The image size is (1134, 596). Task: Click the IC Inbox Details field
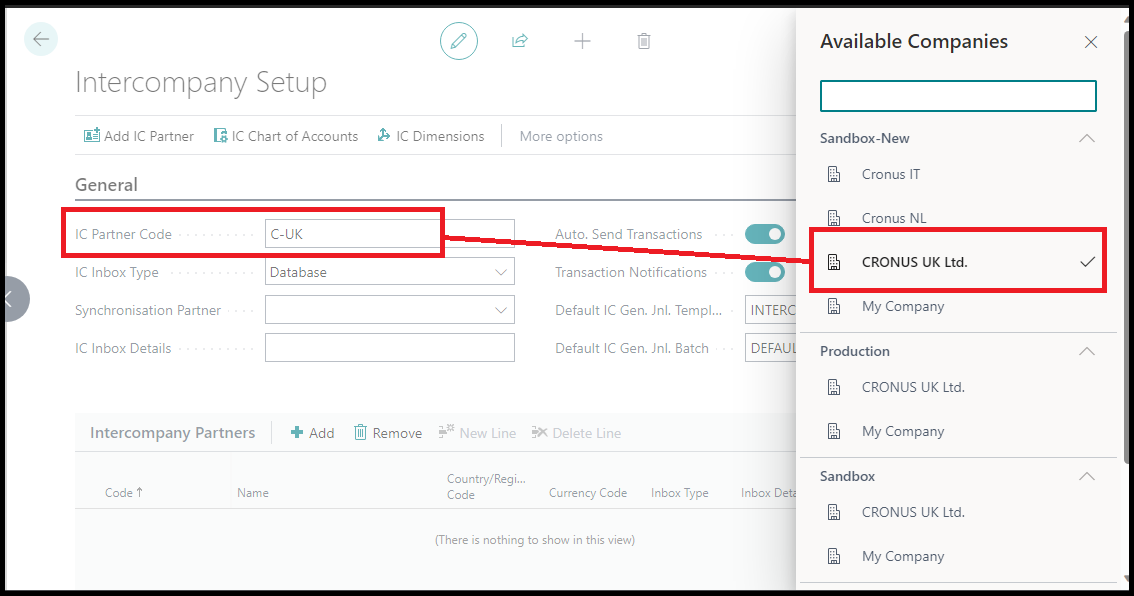coord(390,347)
